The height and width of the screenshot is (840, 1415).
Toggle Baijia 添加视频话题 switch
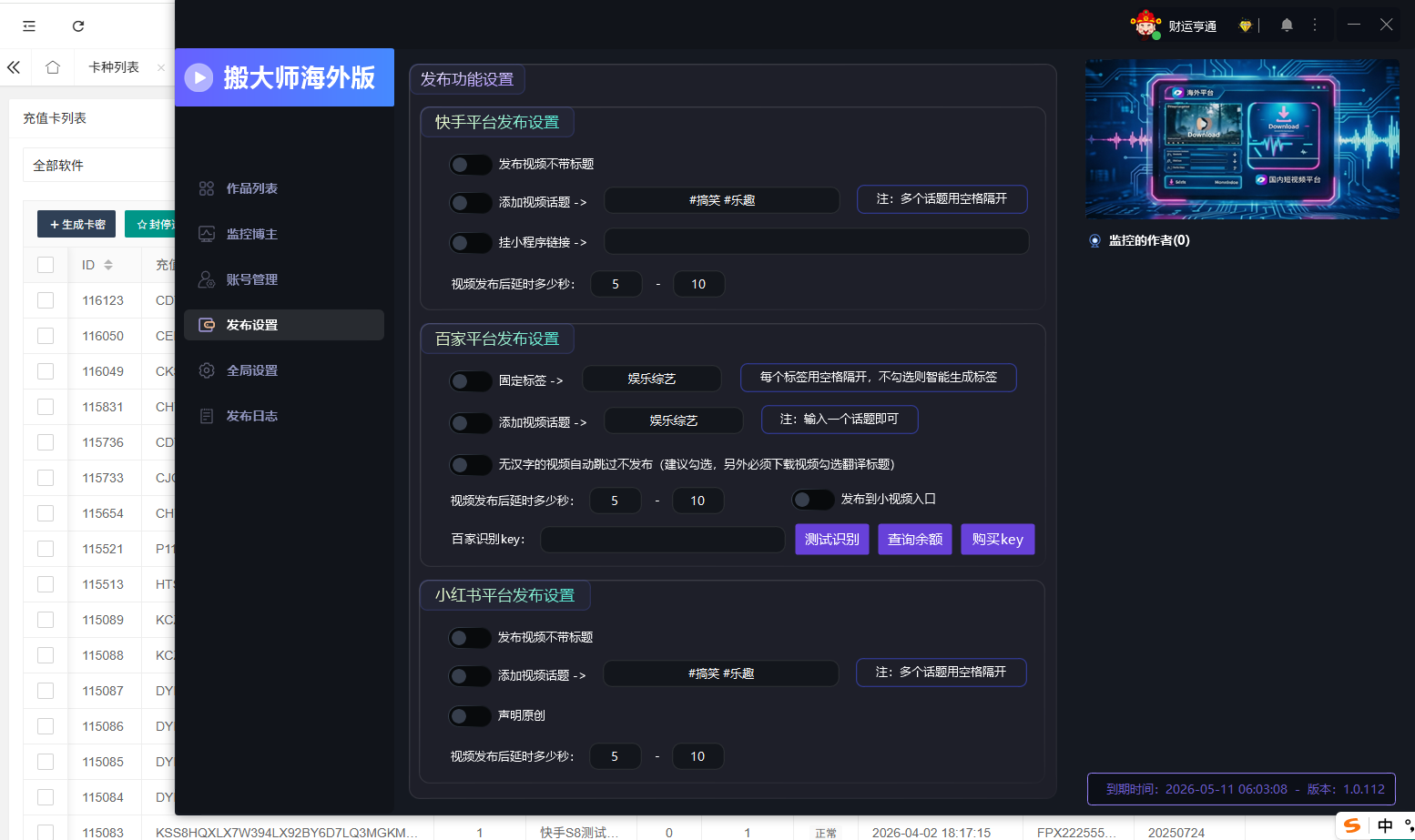(471, 423)
